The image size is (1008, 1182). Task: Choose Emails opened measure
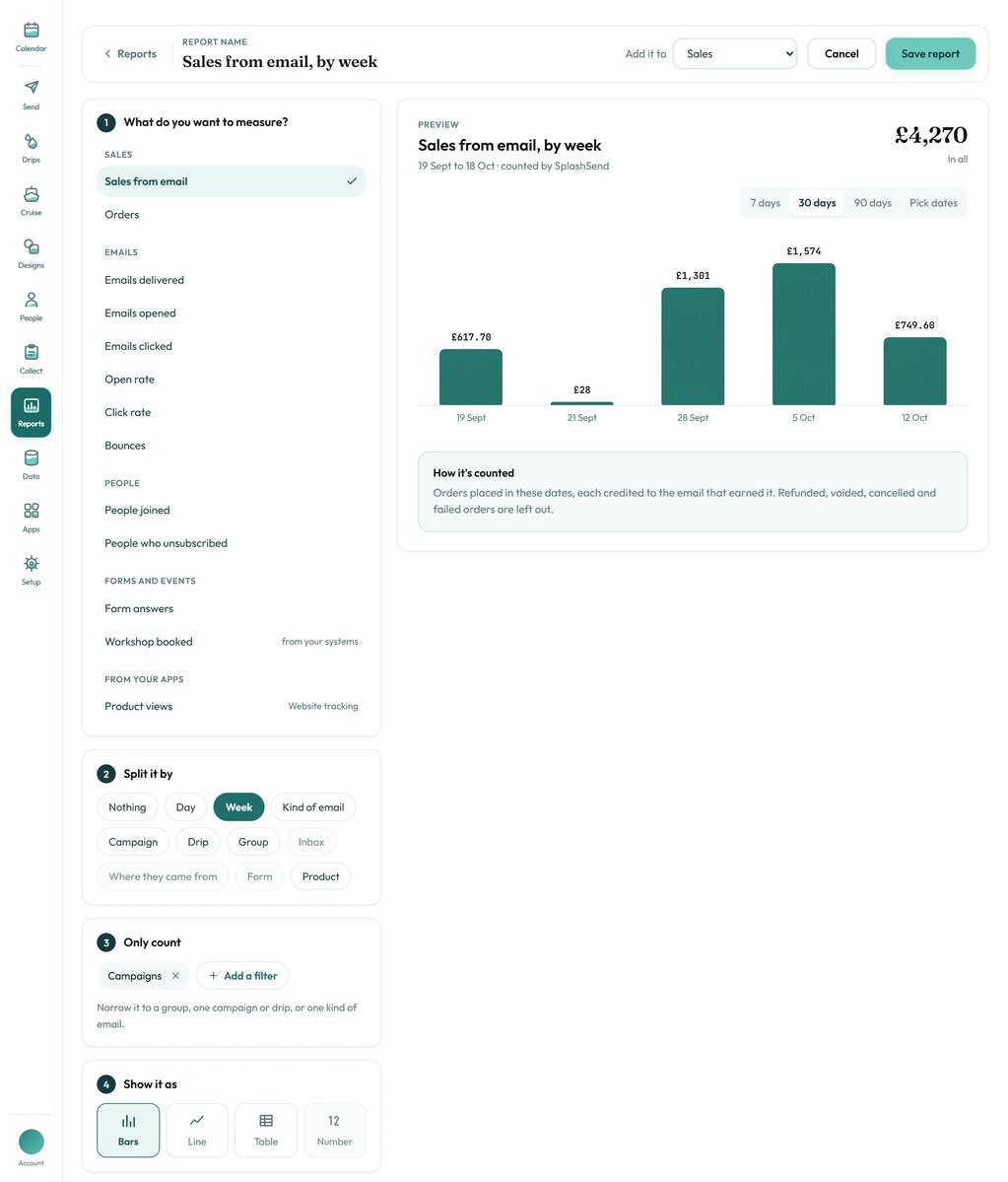[x=232, y=313]
